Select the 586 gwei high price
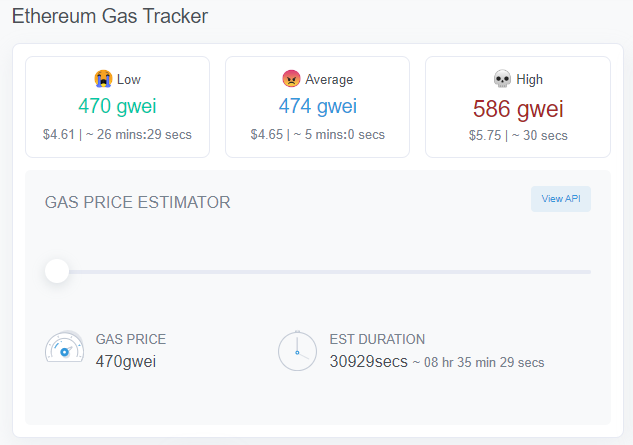The width and height of the screenshot is (633, 445). pos(518,109)
